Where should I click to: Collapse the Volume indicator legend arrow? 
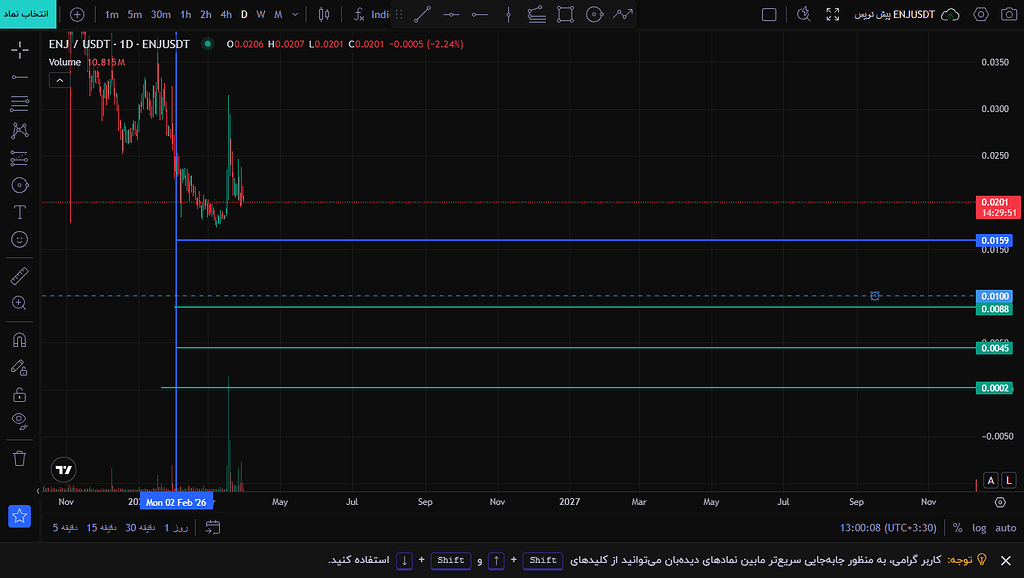point(59,80)
